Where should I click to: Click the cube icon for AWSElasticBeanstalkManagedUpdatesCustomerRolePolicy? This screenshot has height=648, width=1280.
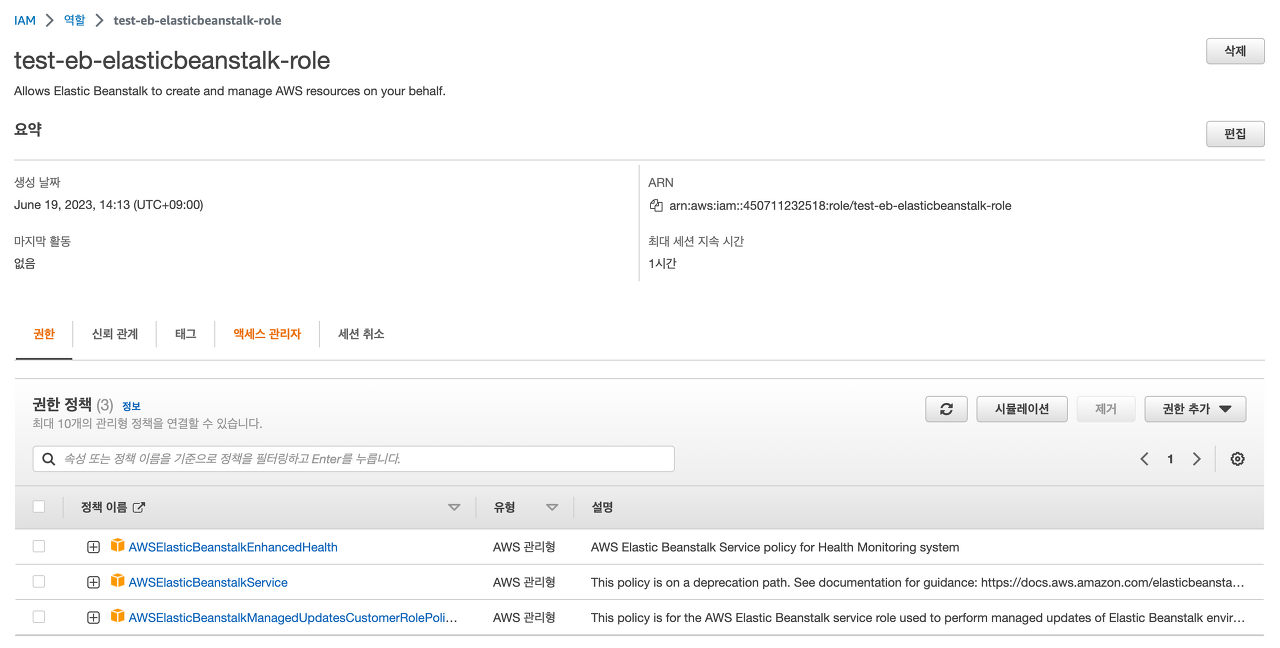point(117,616)
